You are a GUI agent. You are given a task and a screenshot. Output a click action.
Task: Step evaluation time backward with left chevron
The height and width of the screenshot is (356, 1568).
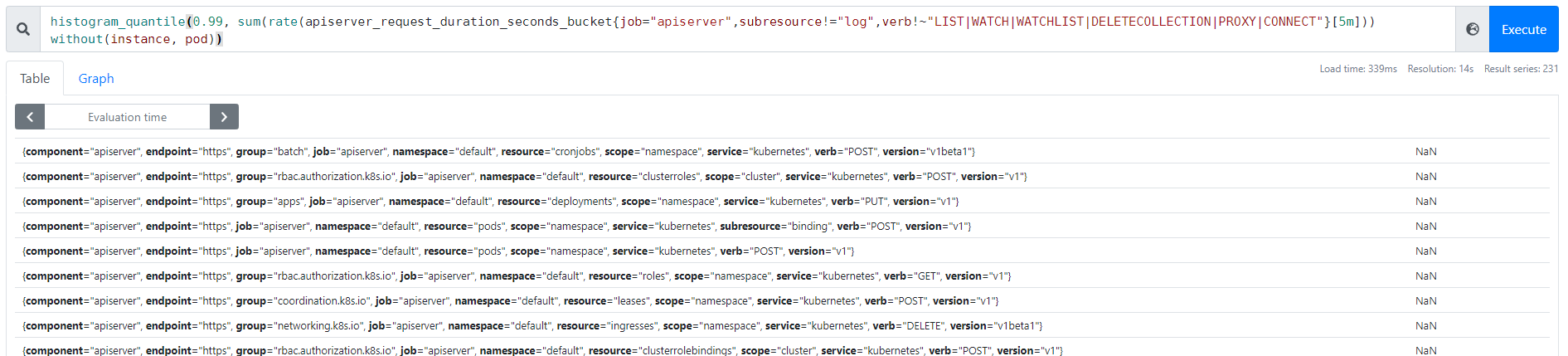pos(30,117)
